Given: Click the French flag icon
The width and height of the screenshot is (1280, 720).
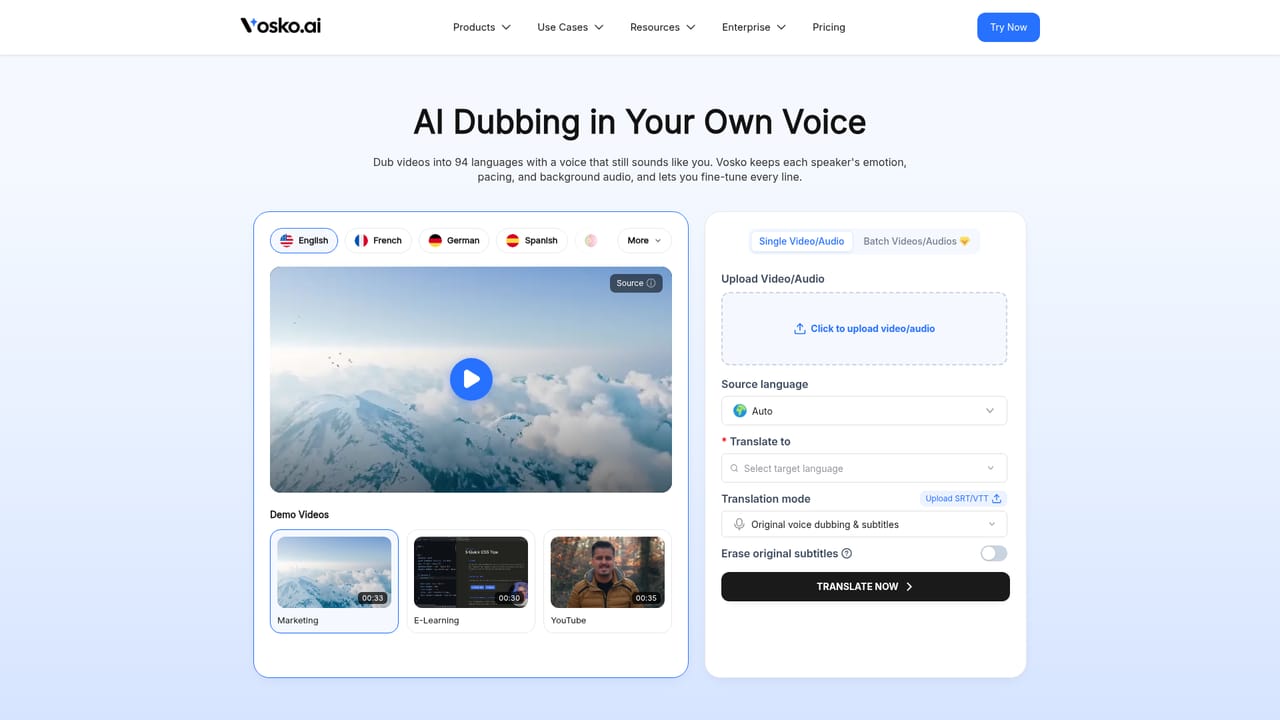Looking at the screenshot, I should pos(362,240).
